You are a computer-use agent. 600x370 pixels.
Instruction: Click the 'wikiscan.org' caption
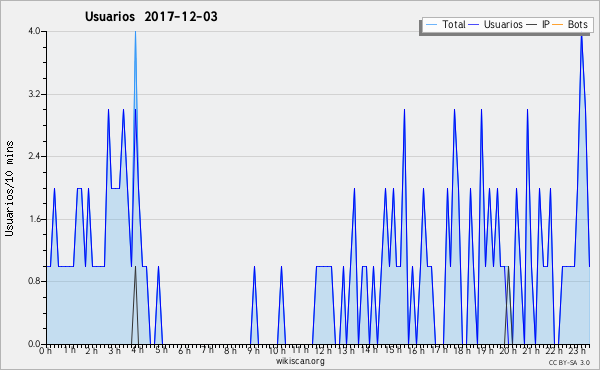pos(300,361)
